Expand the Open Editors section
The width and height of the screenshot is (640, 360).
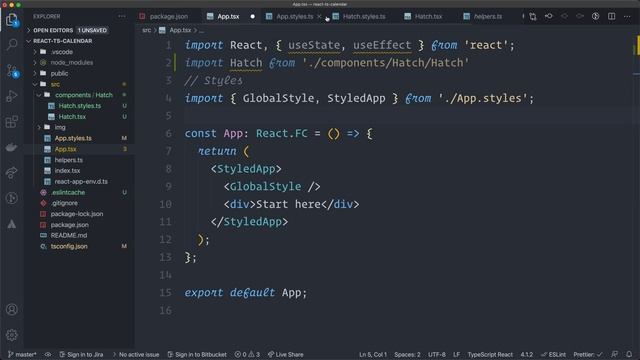(x=53, y=30)
